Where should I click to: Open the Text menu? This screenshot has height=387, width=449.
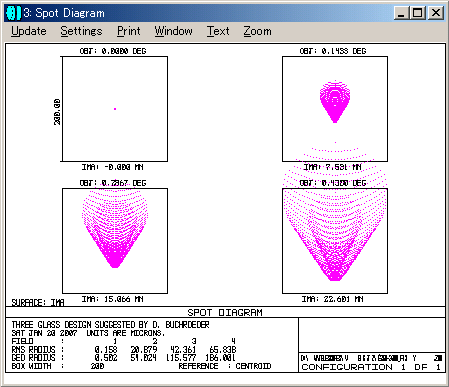point(218,31)
